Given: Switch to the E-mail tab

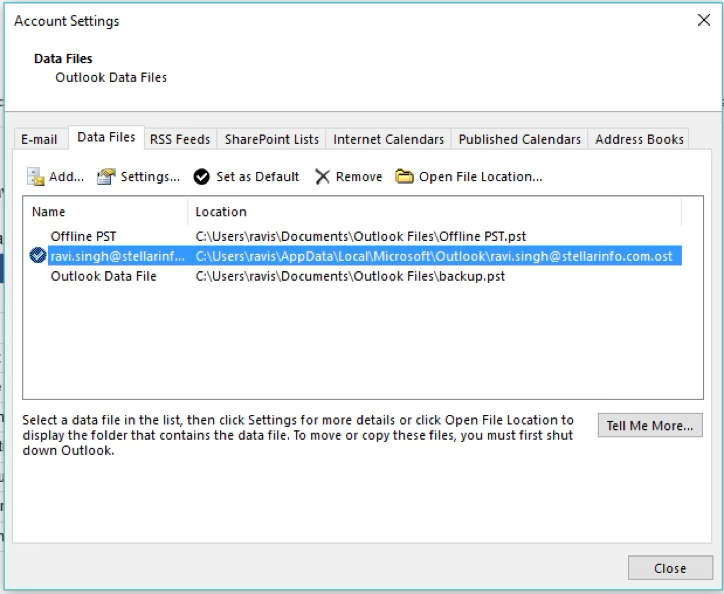Looking at the screenshot, I should click(x=39, y=139).
